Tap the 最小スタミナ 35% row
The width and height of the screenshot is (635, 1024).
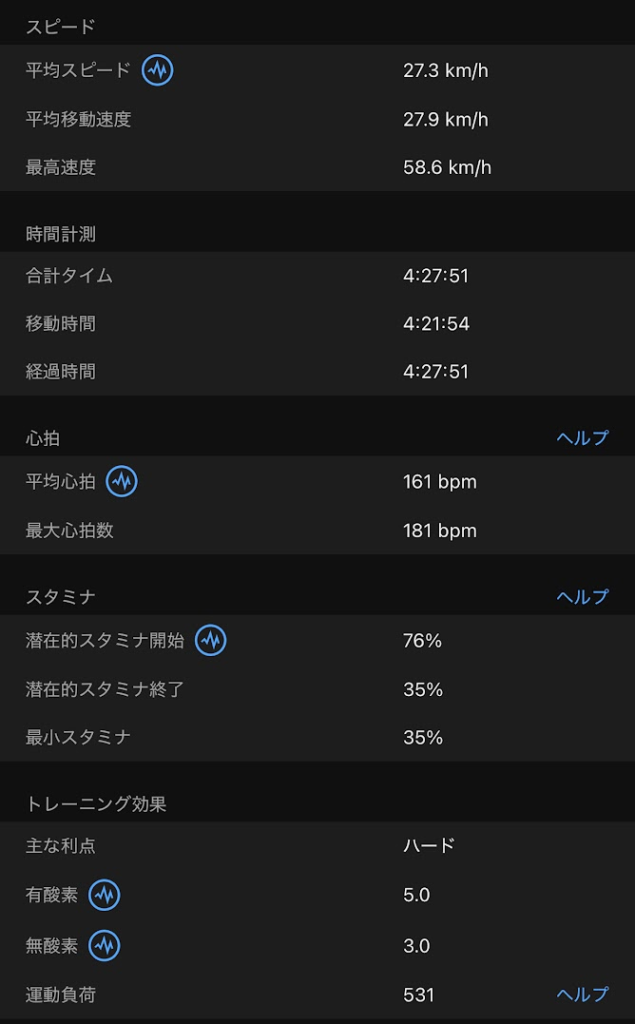317,738
